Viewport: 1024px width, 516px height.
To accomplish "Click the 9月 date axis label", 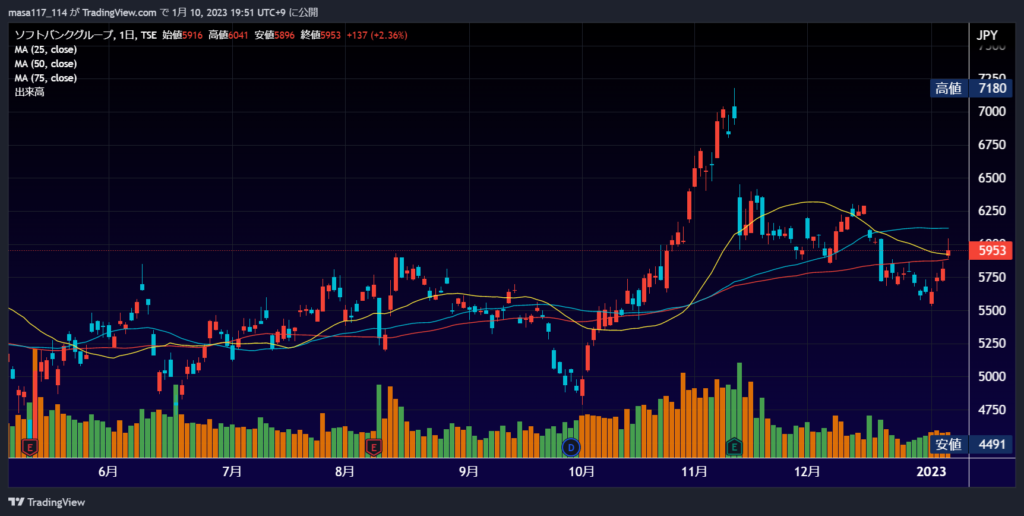I will (x=468, y=471).
